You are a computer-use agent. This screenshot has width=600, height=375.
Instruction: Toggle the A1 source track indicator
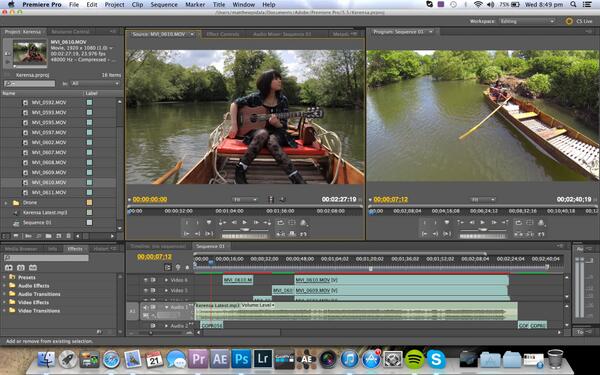(132, 311)
